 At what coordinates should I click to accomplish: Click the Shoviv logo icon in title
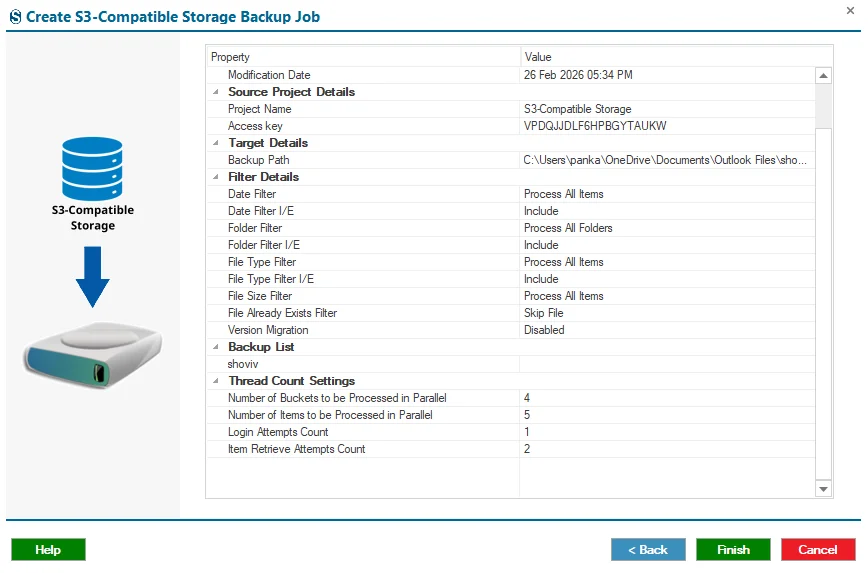(x=16, y=17)
